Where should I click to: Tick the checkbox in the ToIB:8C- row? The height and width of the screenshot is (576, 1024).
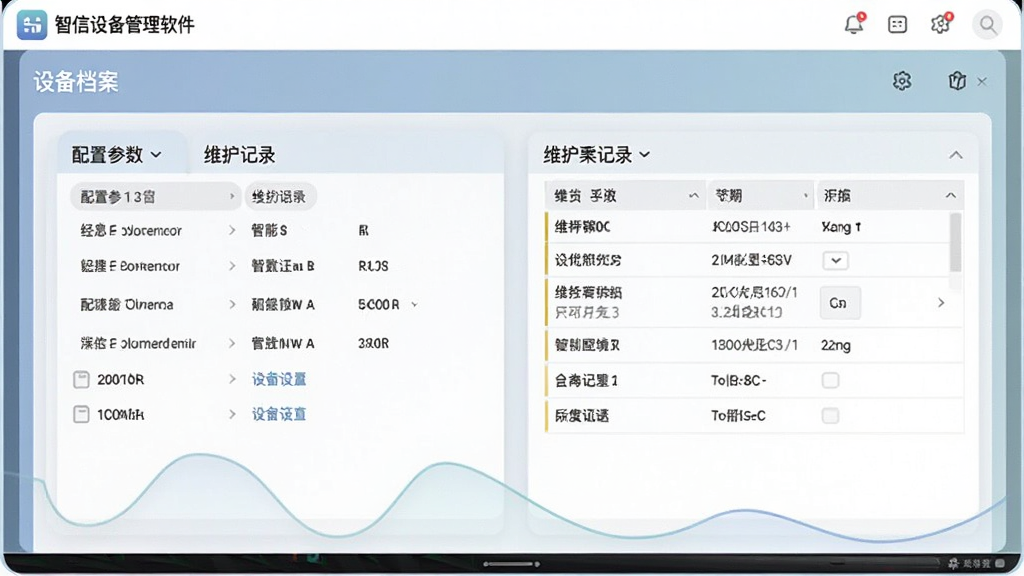click(x=830, y=380)
